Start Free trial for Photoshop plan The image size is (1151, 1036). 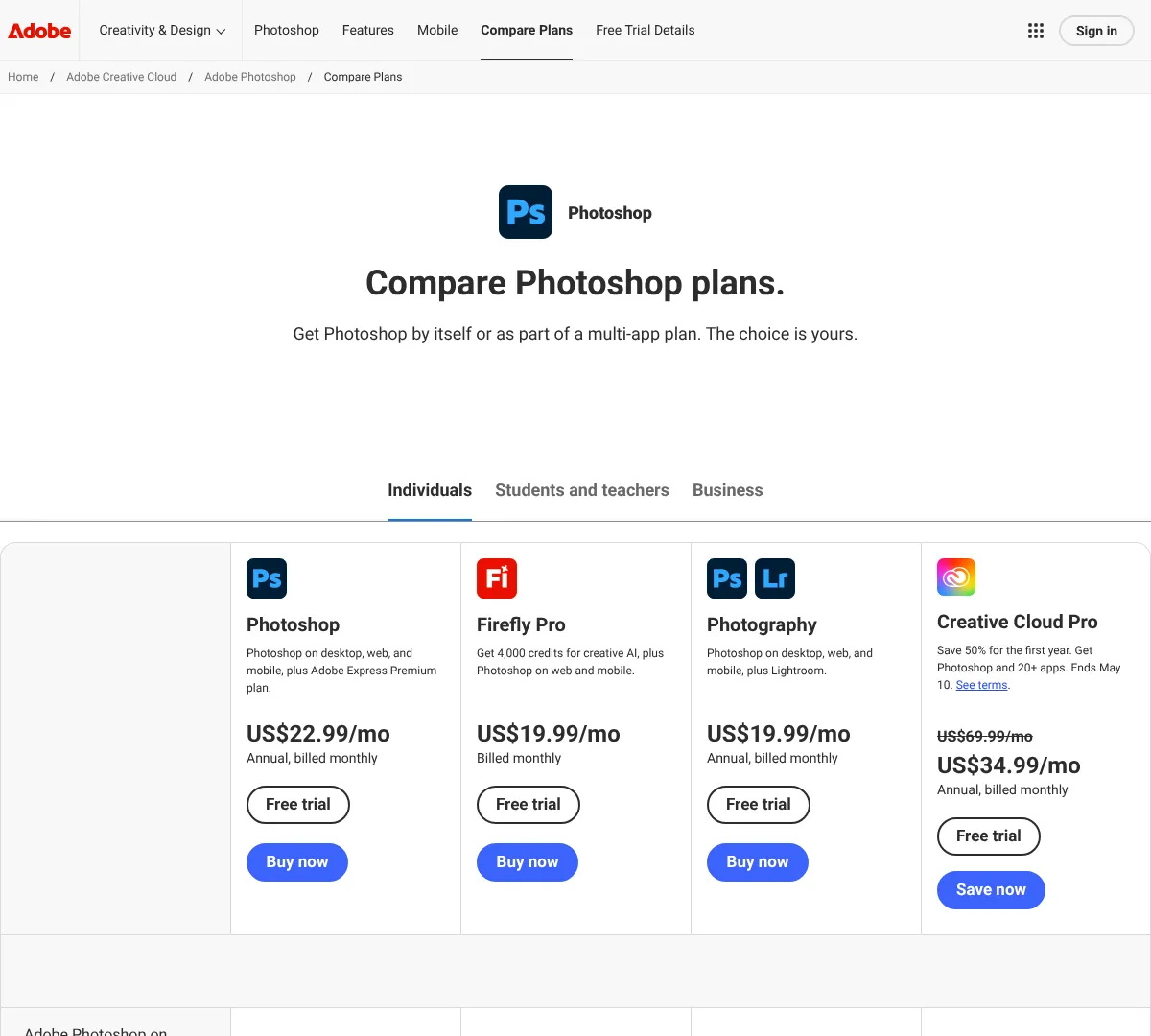pos(298,805)
